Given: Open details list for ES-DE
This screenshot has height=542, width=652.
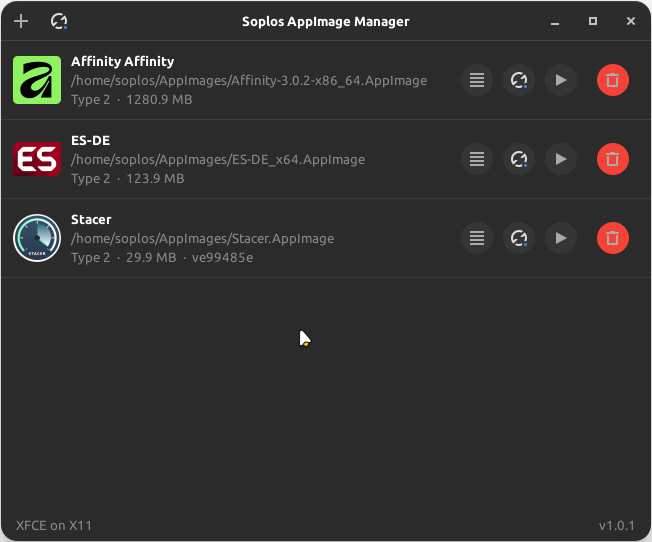Looking at the screenshot, I should (x=477, y=159).
